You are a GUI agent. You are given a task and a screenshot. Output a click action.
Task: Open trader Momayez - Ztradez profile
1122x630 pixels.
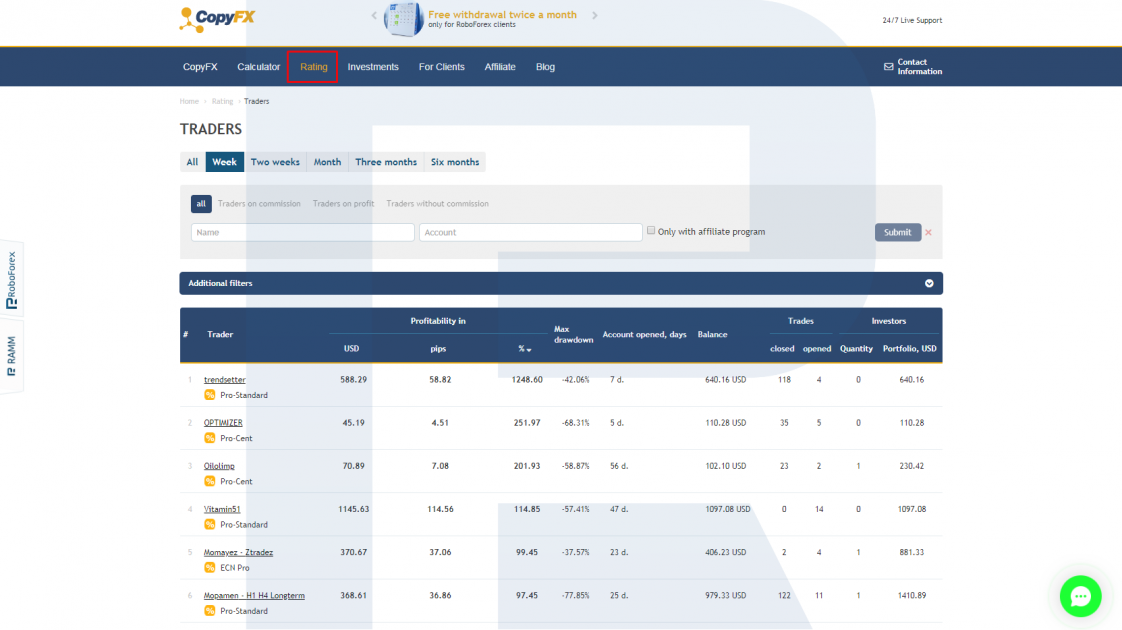238,553
